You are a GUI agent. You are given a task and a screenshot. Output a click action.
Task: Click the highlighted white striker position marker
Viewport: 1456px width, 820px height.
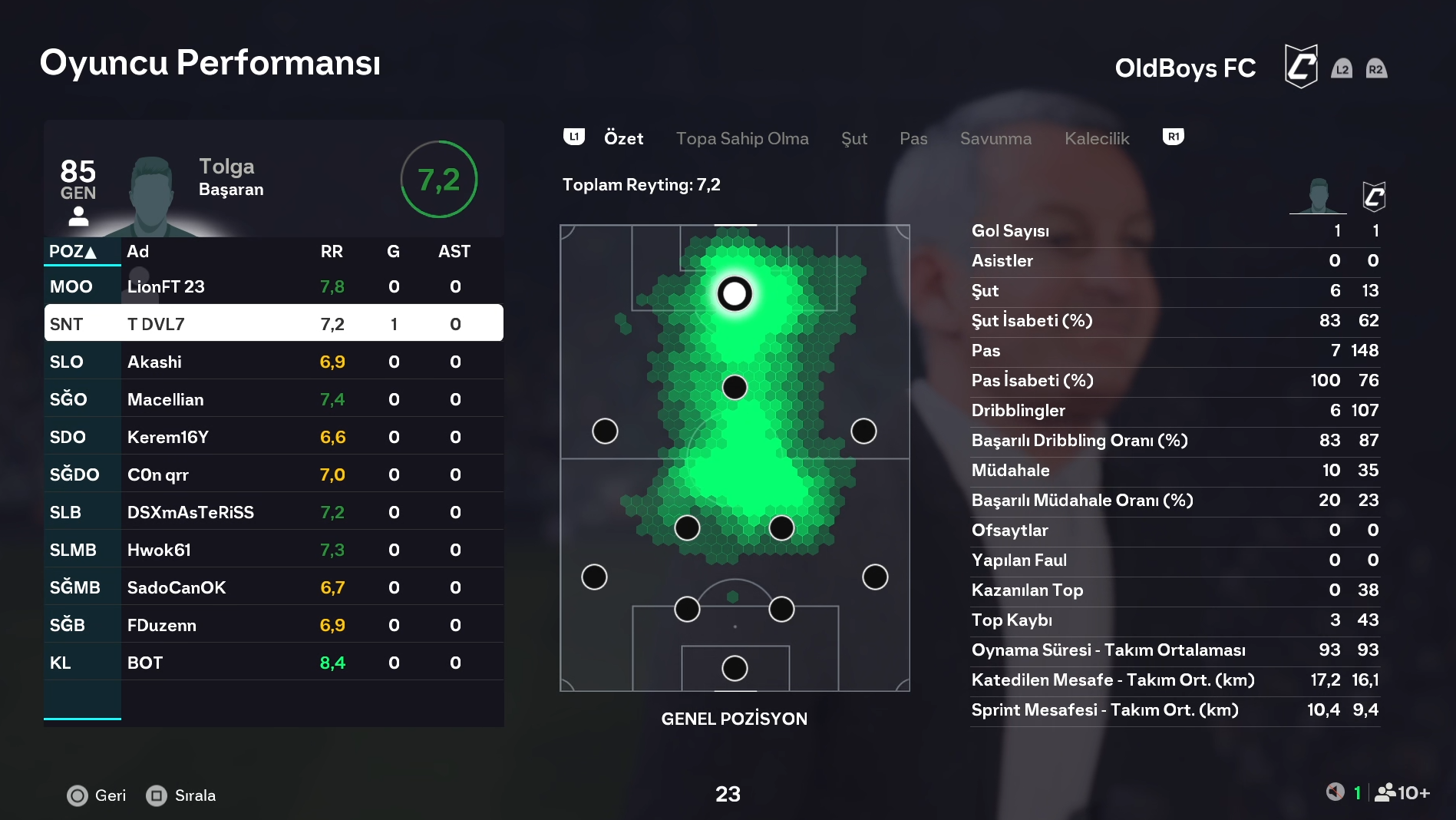tap(735, 293)
